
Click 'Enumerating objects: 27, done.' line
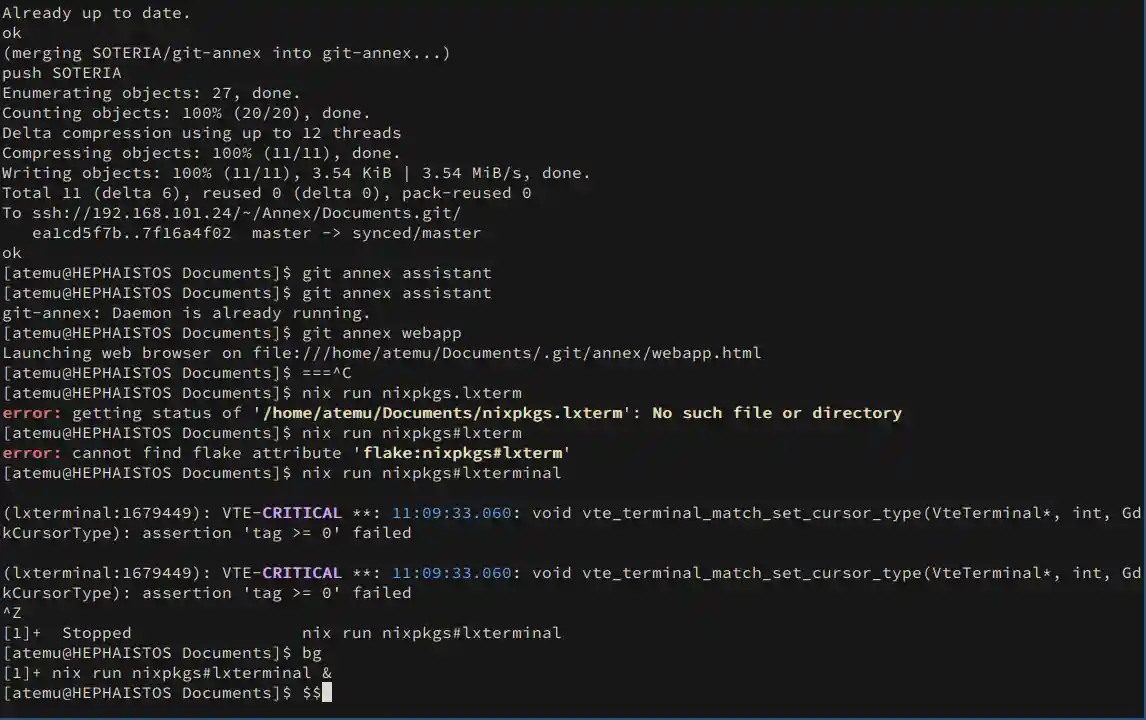(x=151, y=93)
